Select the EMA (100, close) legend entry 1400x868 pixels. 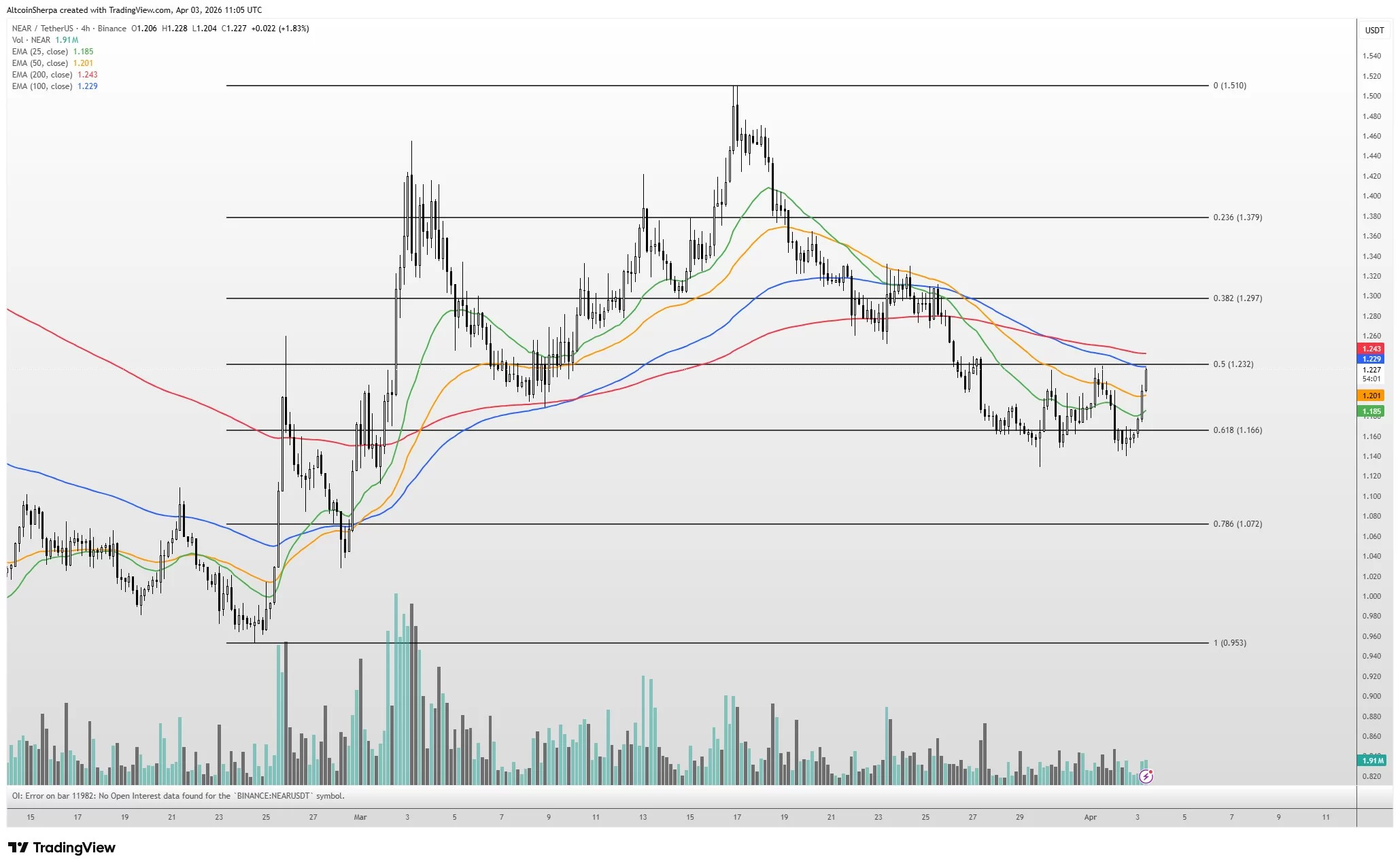click(x=41, y=86)
